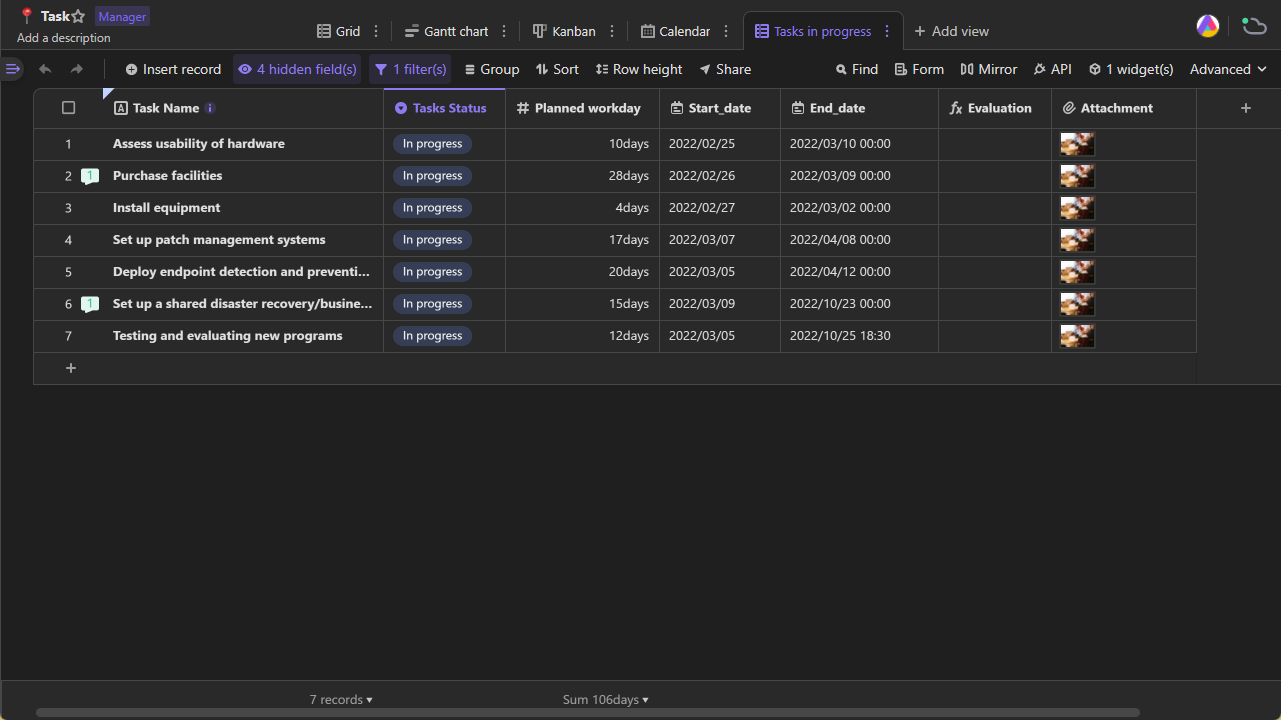Viewport: 1281px width, 720px height.
Task: Select the Start_date column header
Action: click(x=720, y=108)
